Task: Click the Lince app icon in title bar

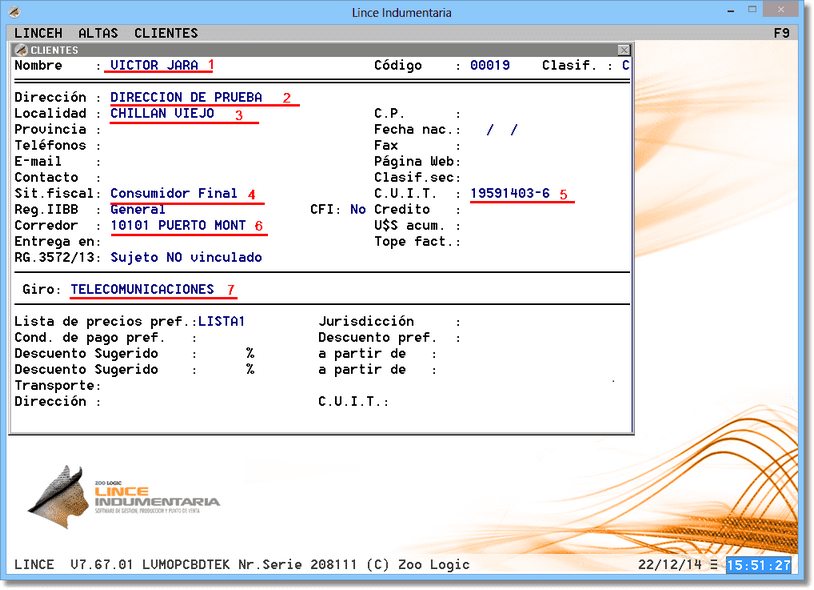Action: point(15,11)
